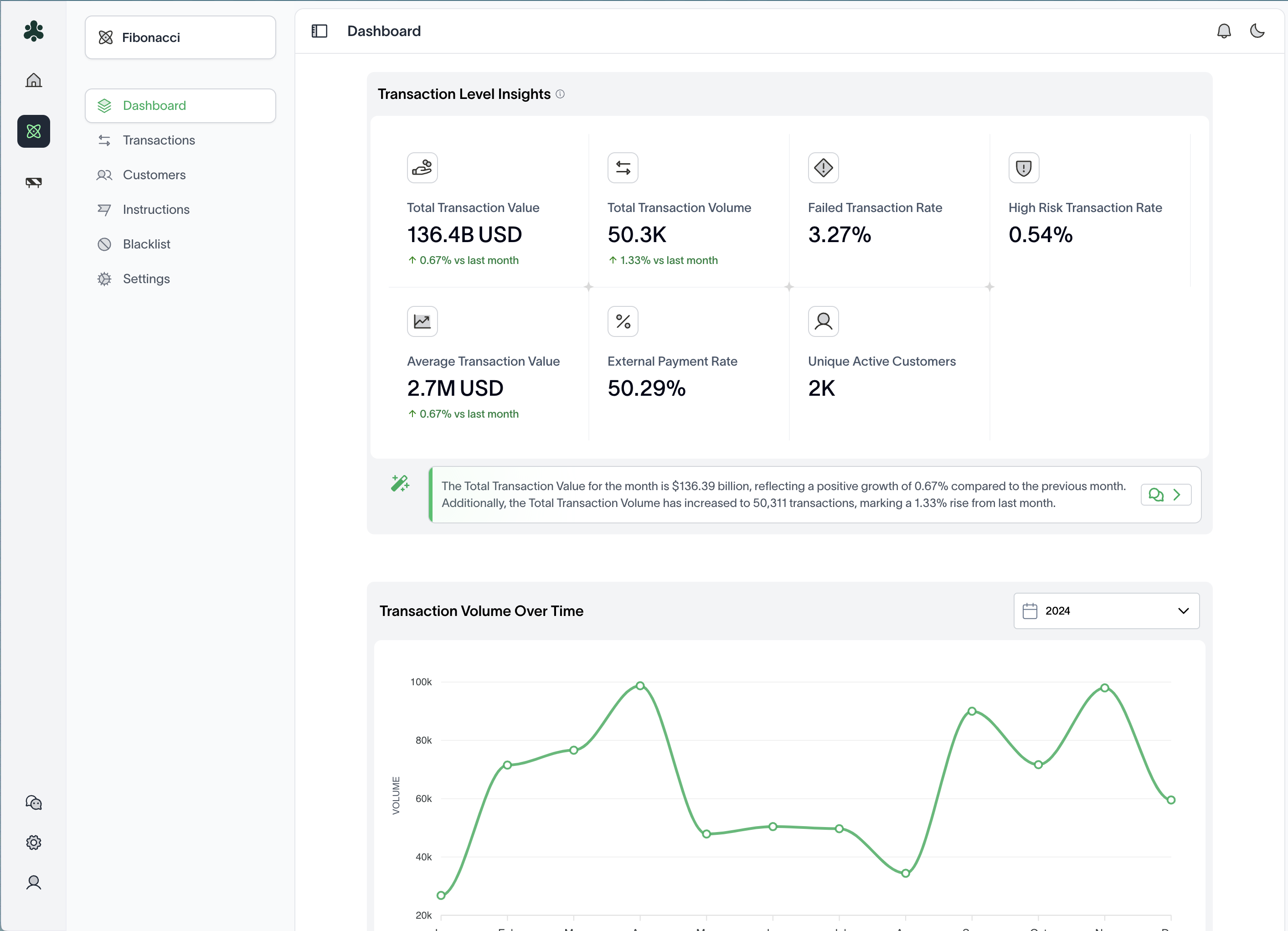Expand the AI summary chat arrow button
Viewport: 1288px width, 931px height.
(x=1165, y=495)
